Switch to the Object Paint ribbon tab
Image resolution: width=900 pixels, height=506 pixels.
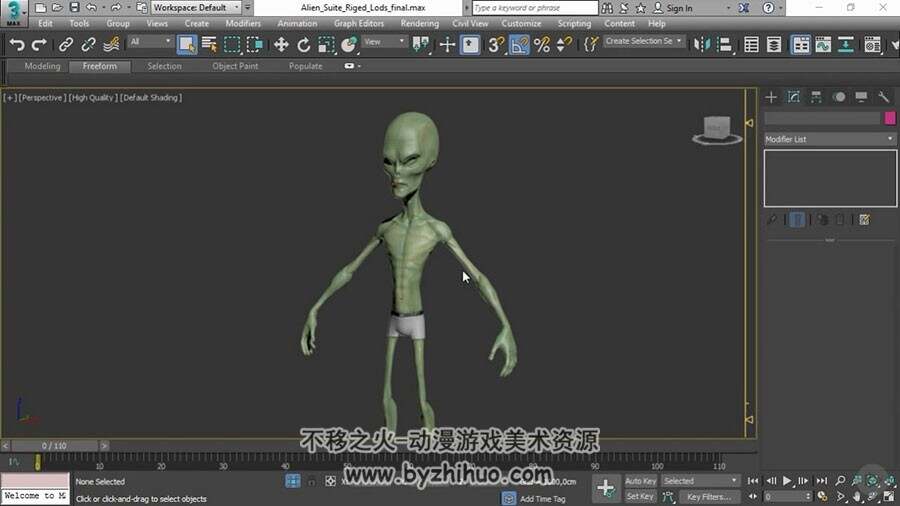(x=235, y=66)
